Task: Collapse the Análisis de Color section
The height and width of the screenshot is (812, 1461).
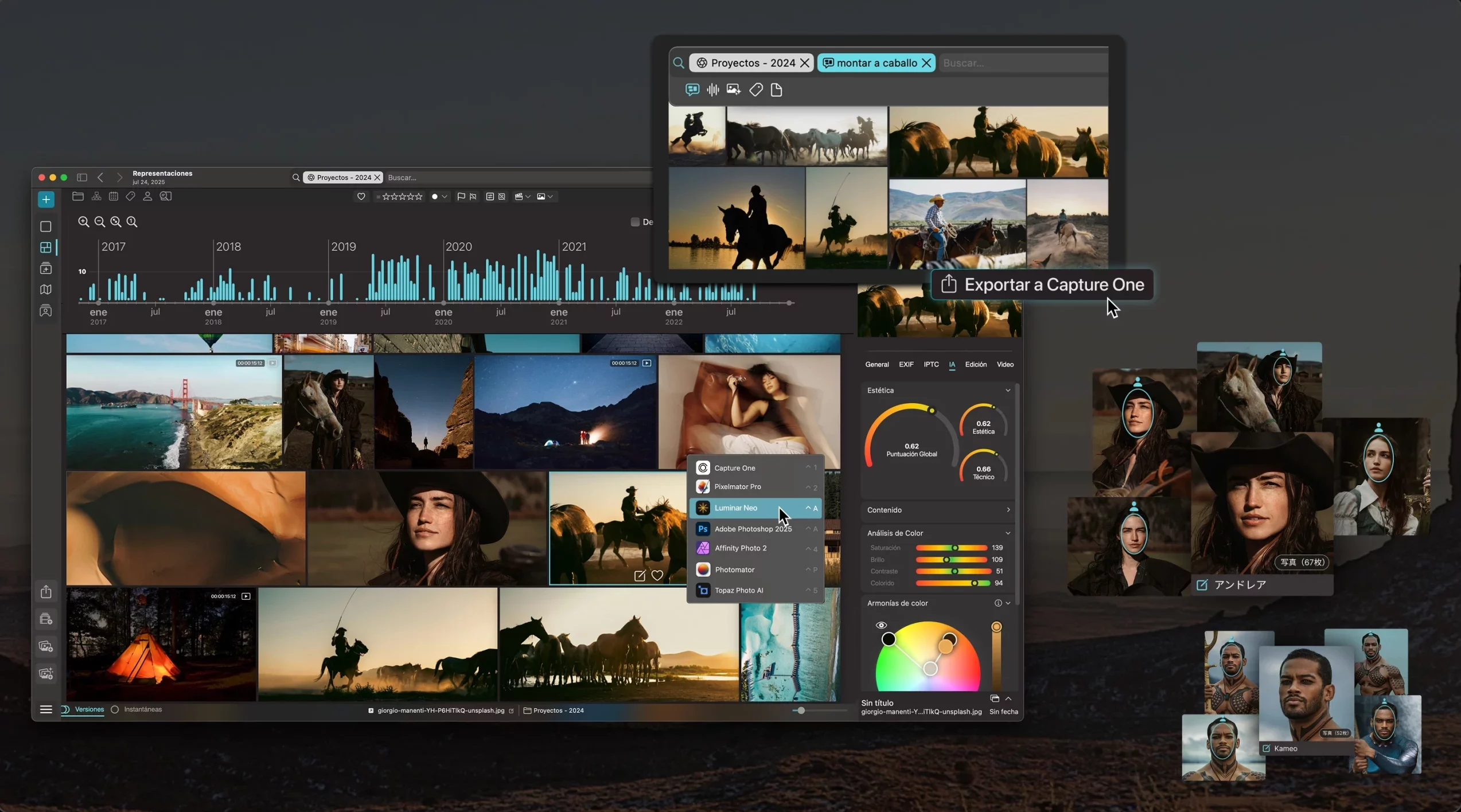Action: point(1008,533)
